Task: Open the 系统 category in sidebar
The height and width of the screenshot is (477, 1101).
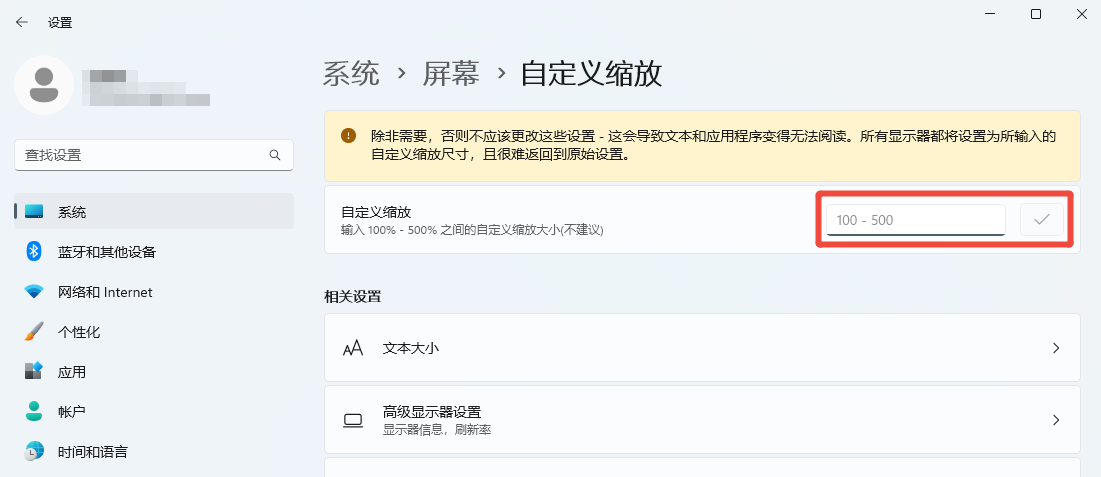Action: pos(72,212)
